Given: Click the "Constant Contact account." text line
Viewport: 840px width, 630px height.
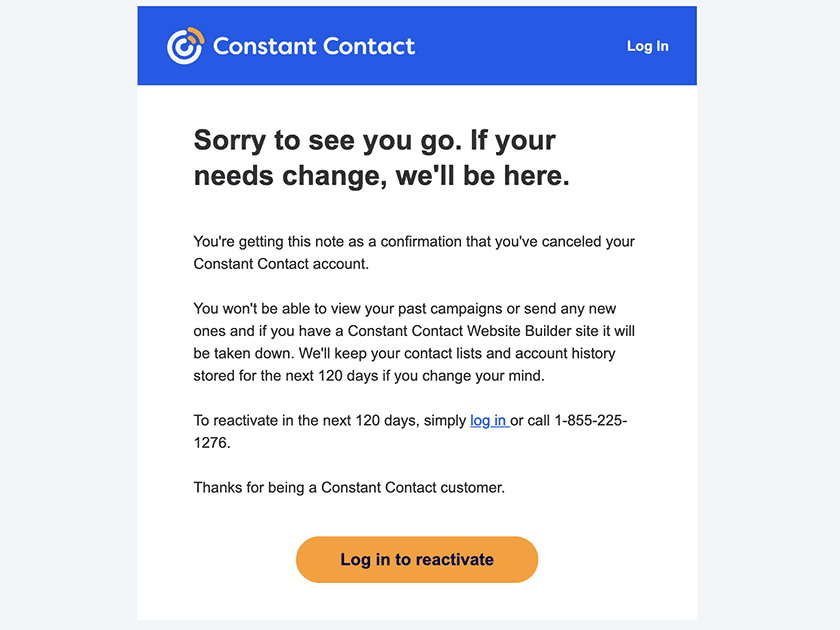Looking at the screenshot, I should (281, 264).
